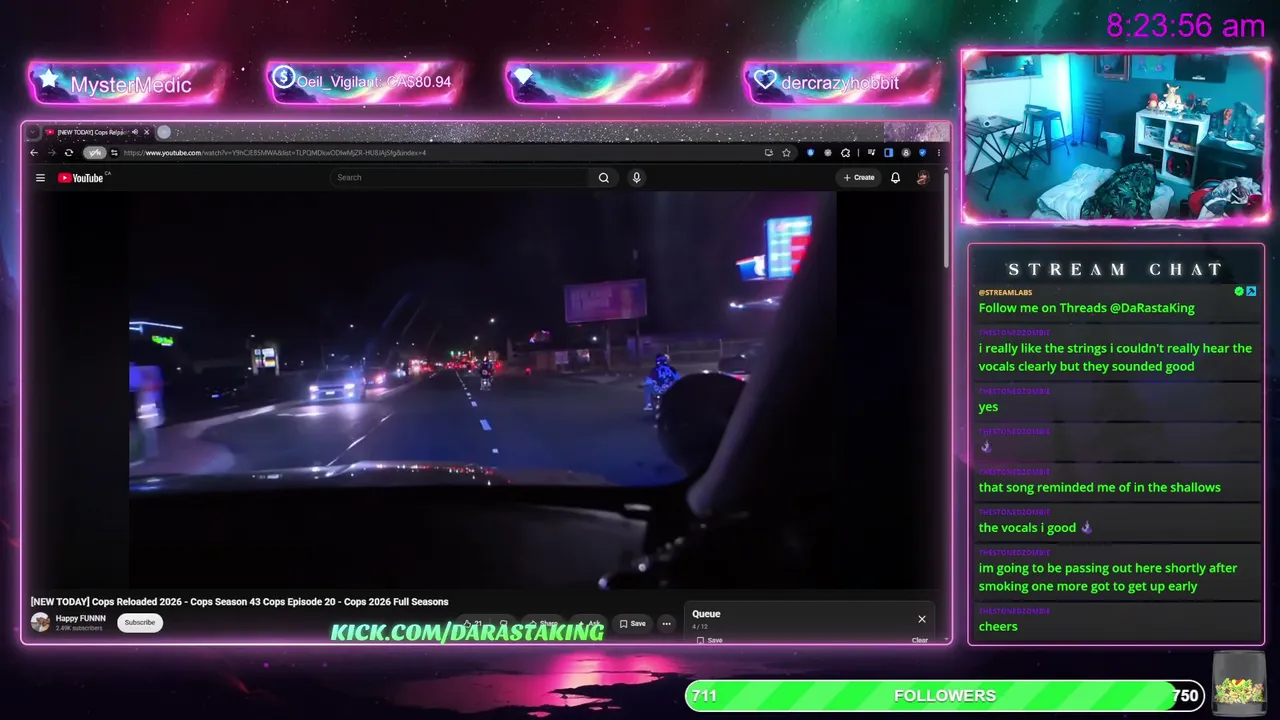Subscribe to the Happy FUNNN channel

[140, 622]
